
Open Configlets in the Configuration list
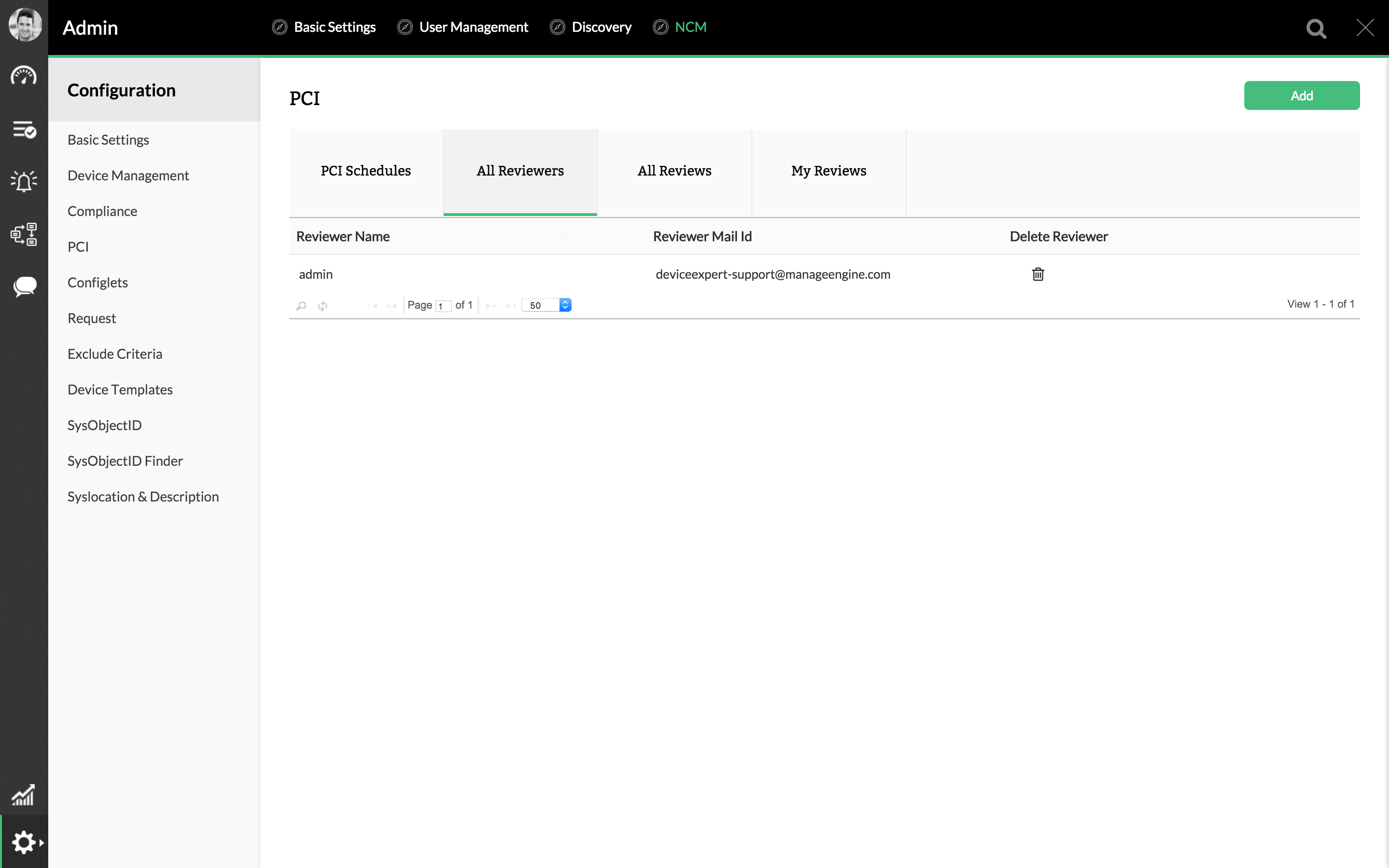click(x=97, y=283)
